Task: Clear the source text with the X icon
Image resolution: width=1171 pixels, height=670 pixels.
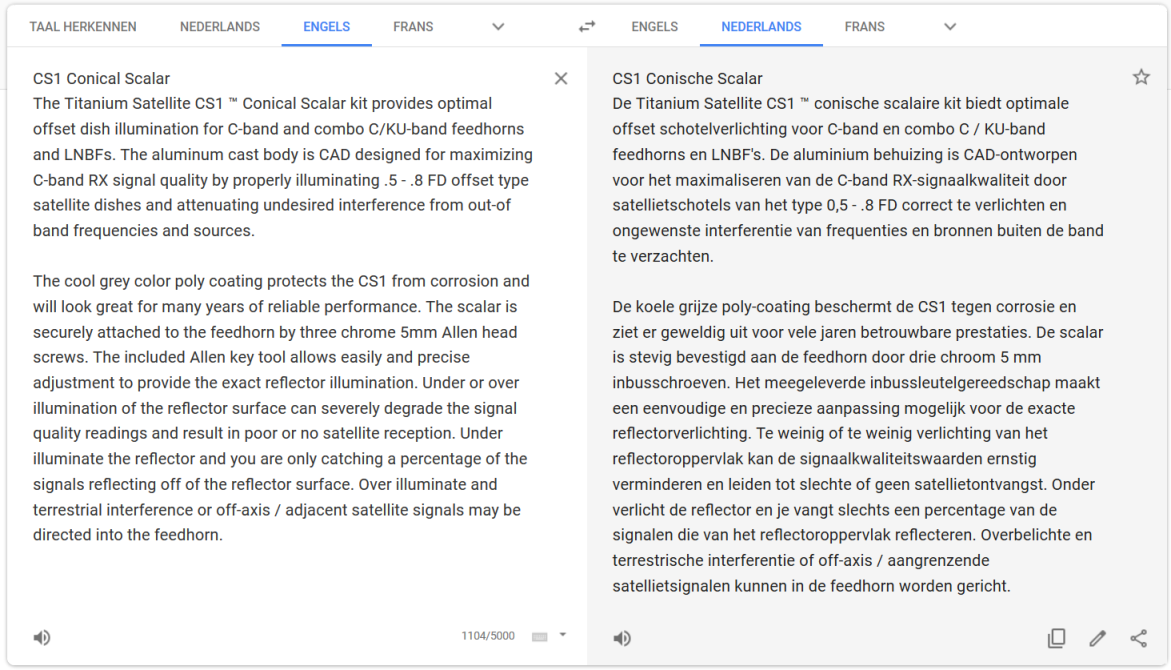Action: pyautogui.click(x=561, y=78)
